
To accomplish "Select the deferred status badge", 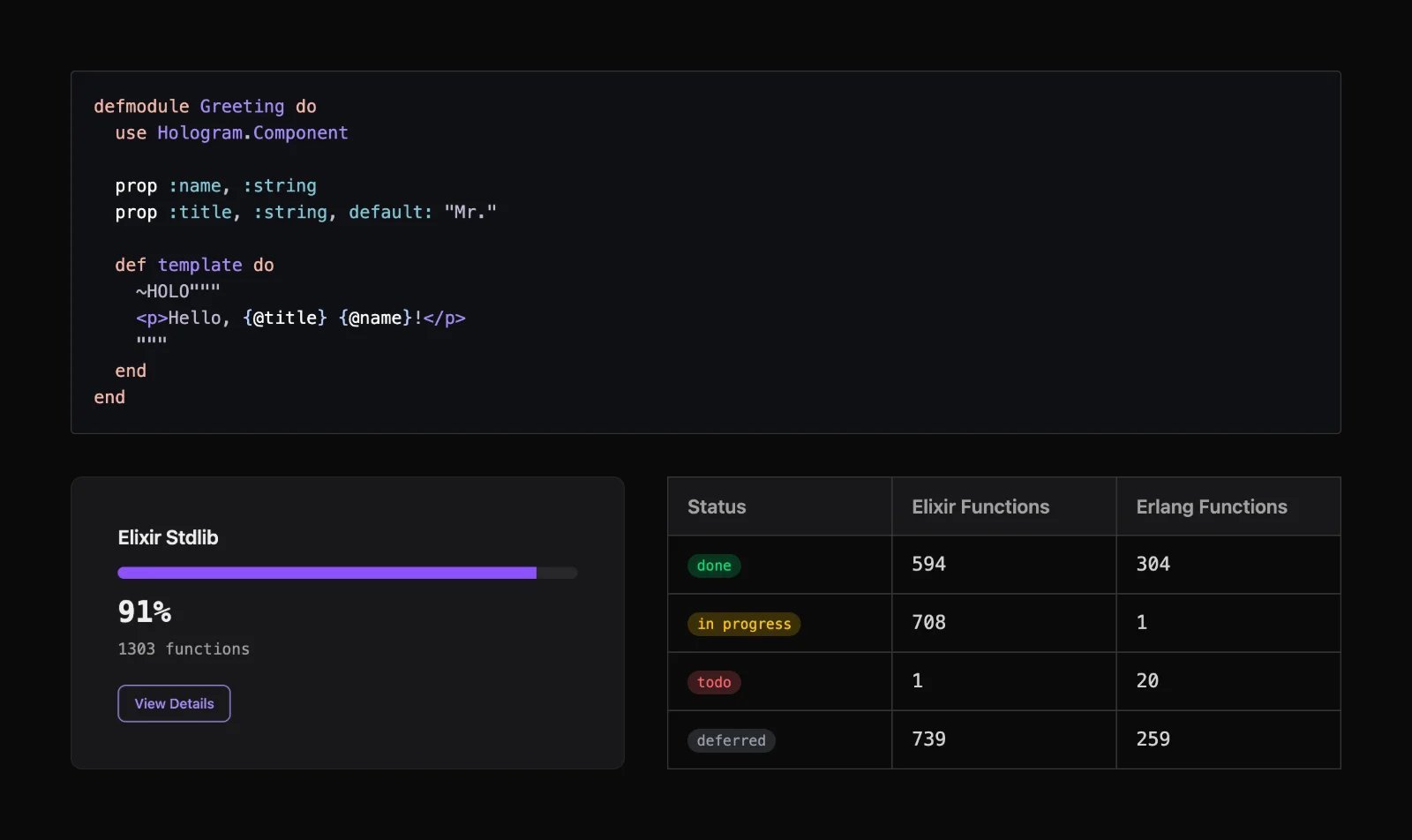I will point(732,740).
